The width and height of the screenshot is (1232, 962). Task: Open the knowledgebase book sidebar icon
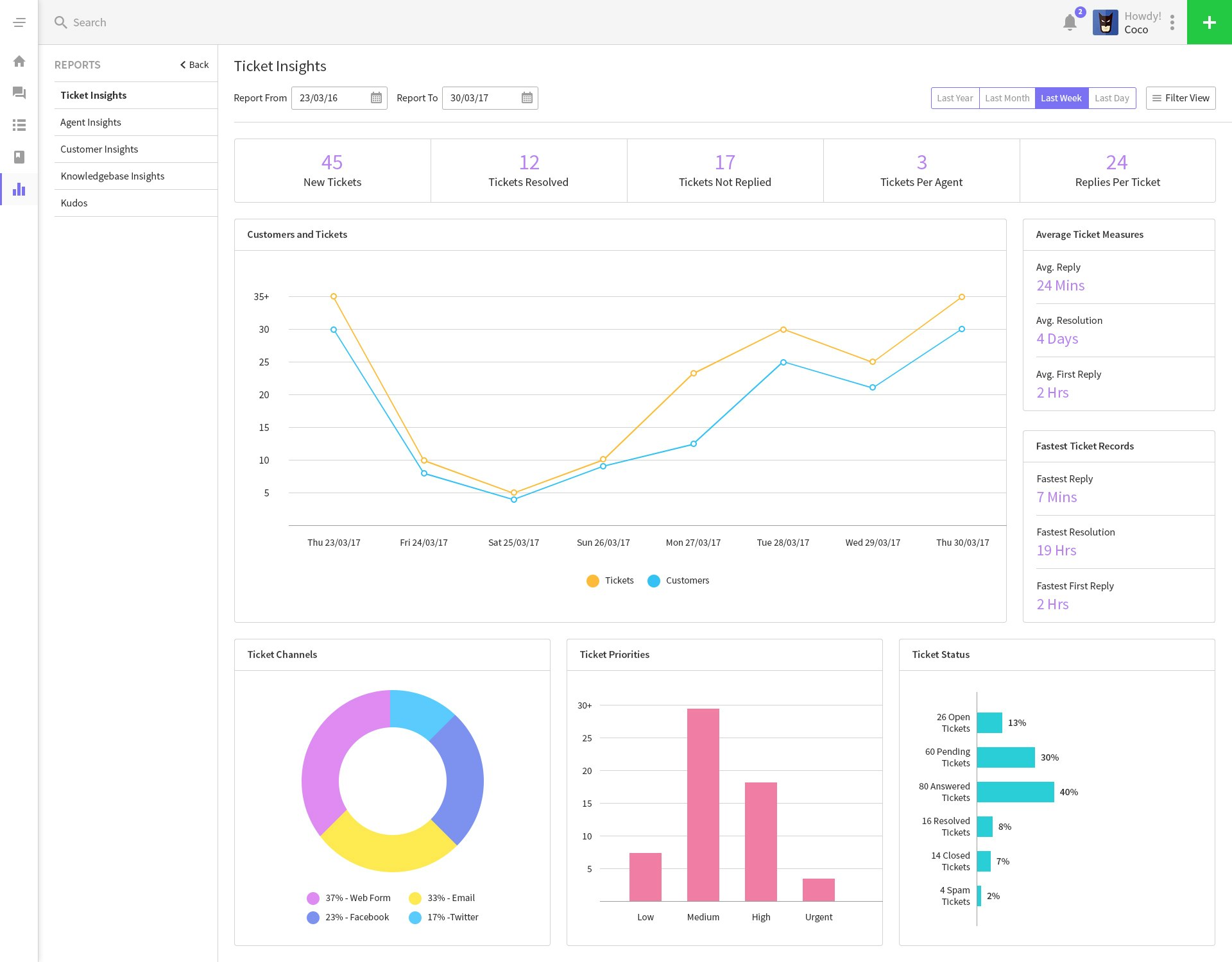pos(19,157)
